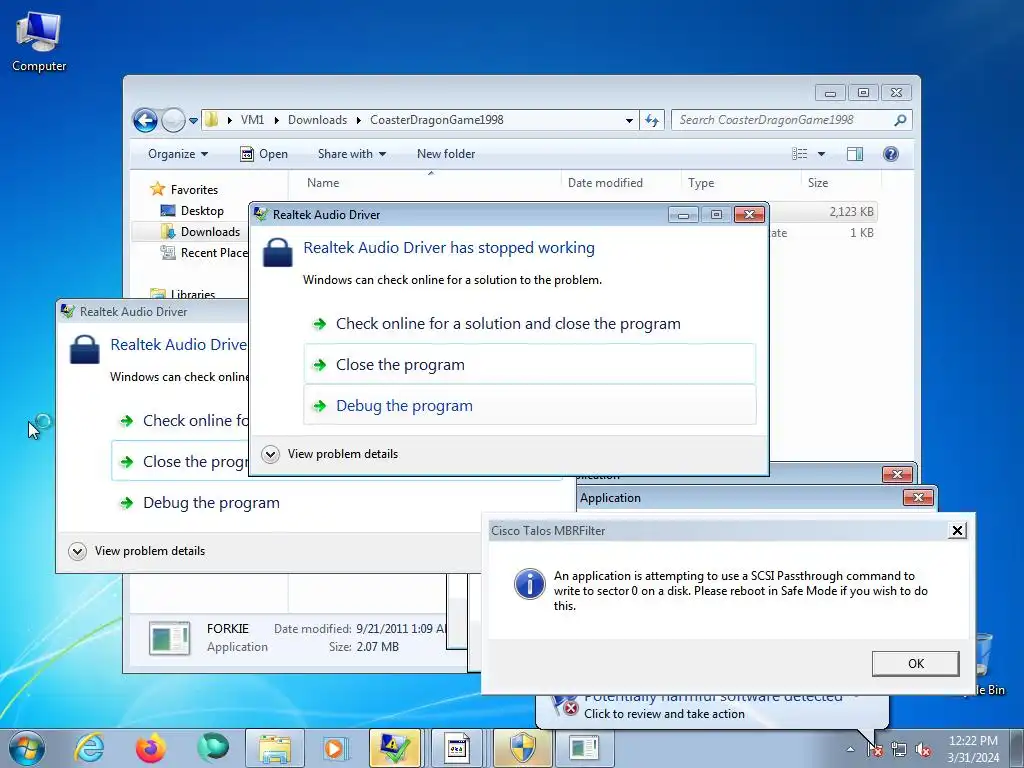Sort by Date modified column
The height and width of the screenshot is (768, 1024).
point(621,183)
